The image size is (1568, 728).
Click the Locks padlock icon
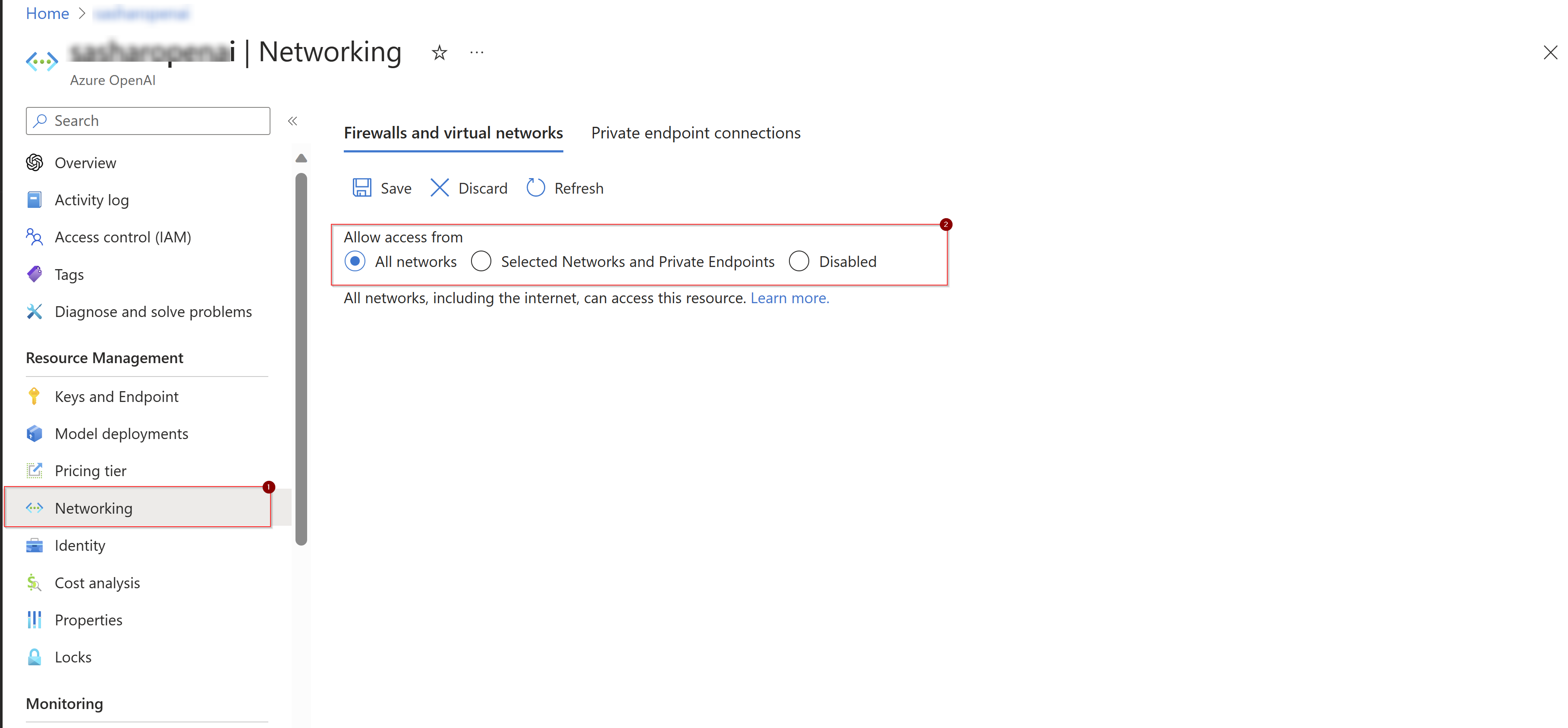pyautogui.click(x=34, y=657)
